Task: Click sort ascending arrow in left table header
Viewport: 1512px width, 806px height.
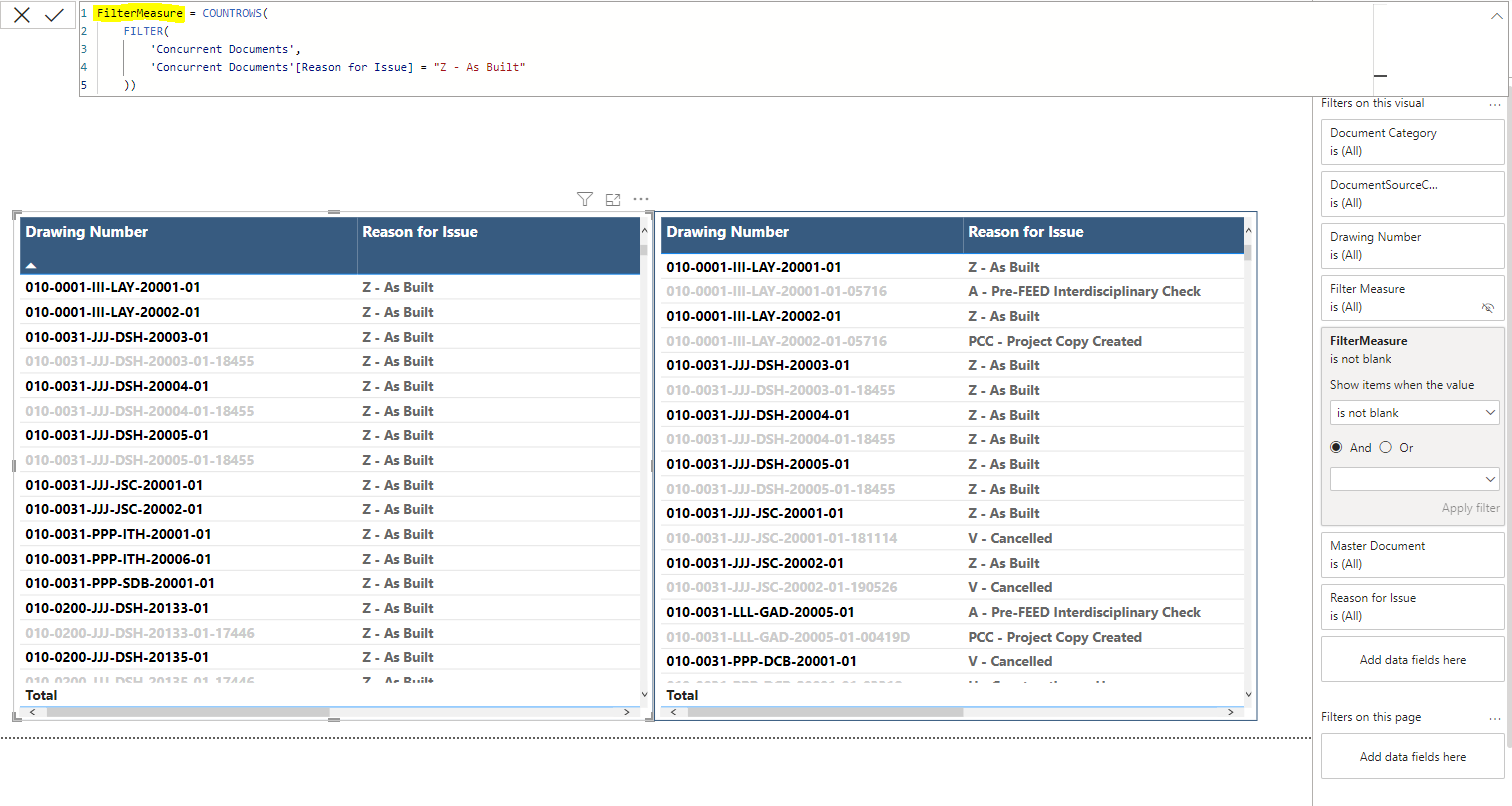Action: coord(31,266)
